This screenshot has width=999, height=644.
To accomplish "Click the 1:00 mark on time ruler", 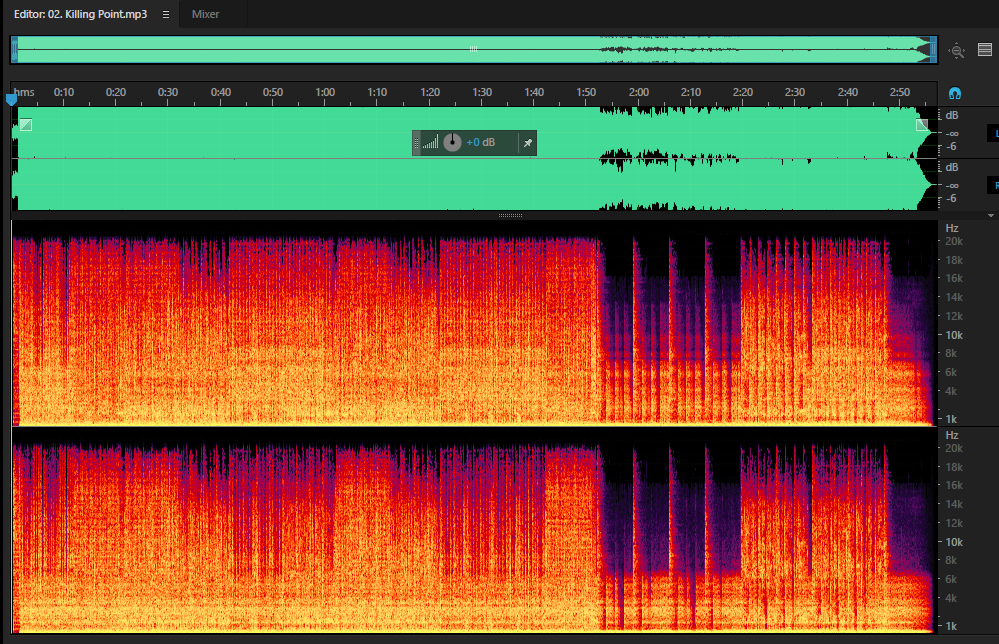I will [x=325, y=92].
